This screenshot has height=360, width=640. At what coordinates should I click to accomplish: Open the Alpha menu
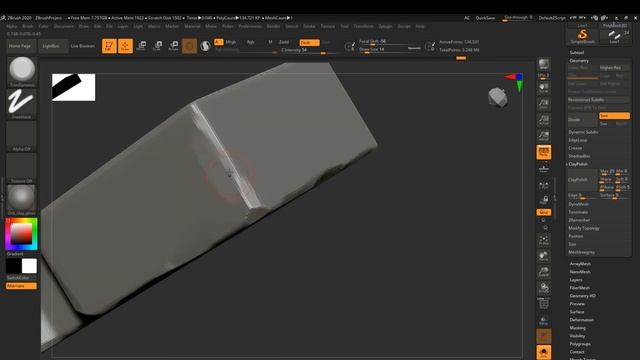point(12,26)
